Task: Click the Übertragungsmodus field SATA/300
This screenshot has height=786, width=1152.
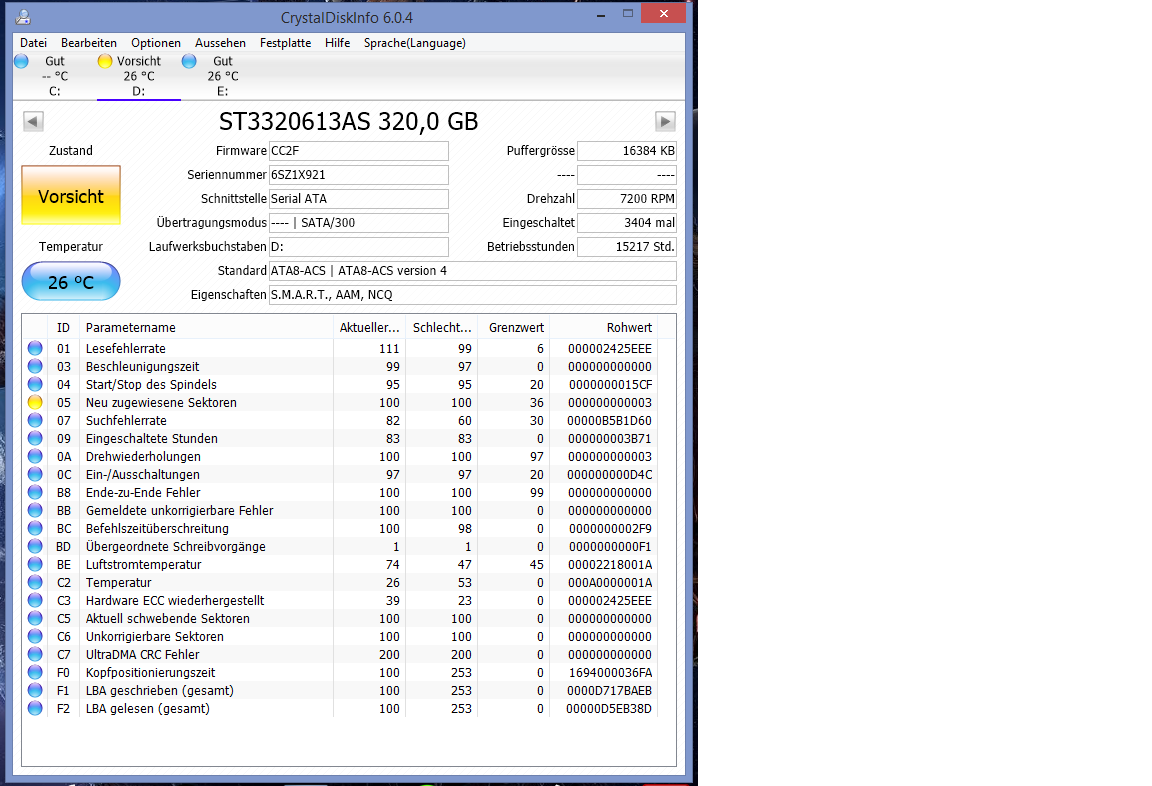Action: (x=359, y=223)
